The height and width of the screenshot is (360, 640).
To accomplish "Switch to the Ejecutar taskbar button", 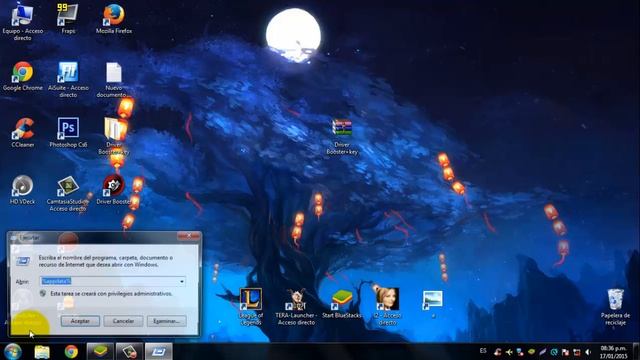I will coord(158,351).
